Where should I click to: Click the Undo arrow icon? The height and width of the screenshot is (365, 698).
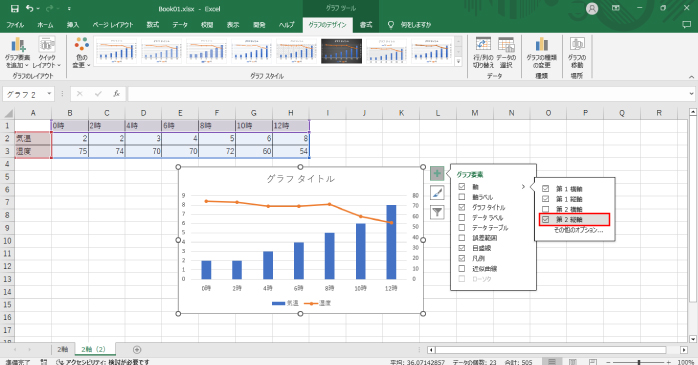click(x=29, y=8)
